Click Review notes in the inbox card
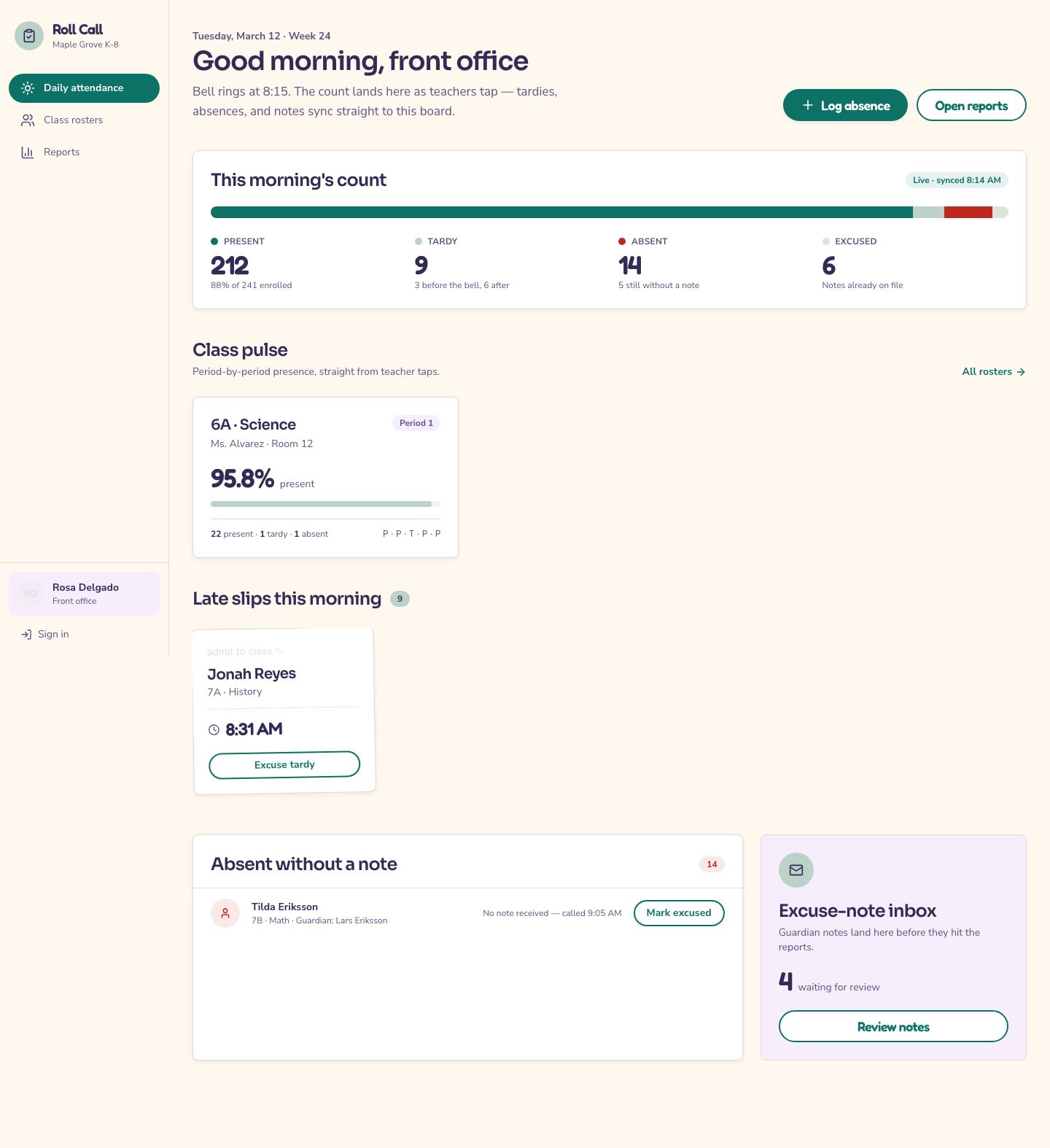Viewport: 1050px width, 1148px height. [893, 1026]
